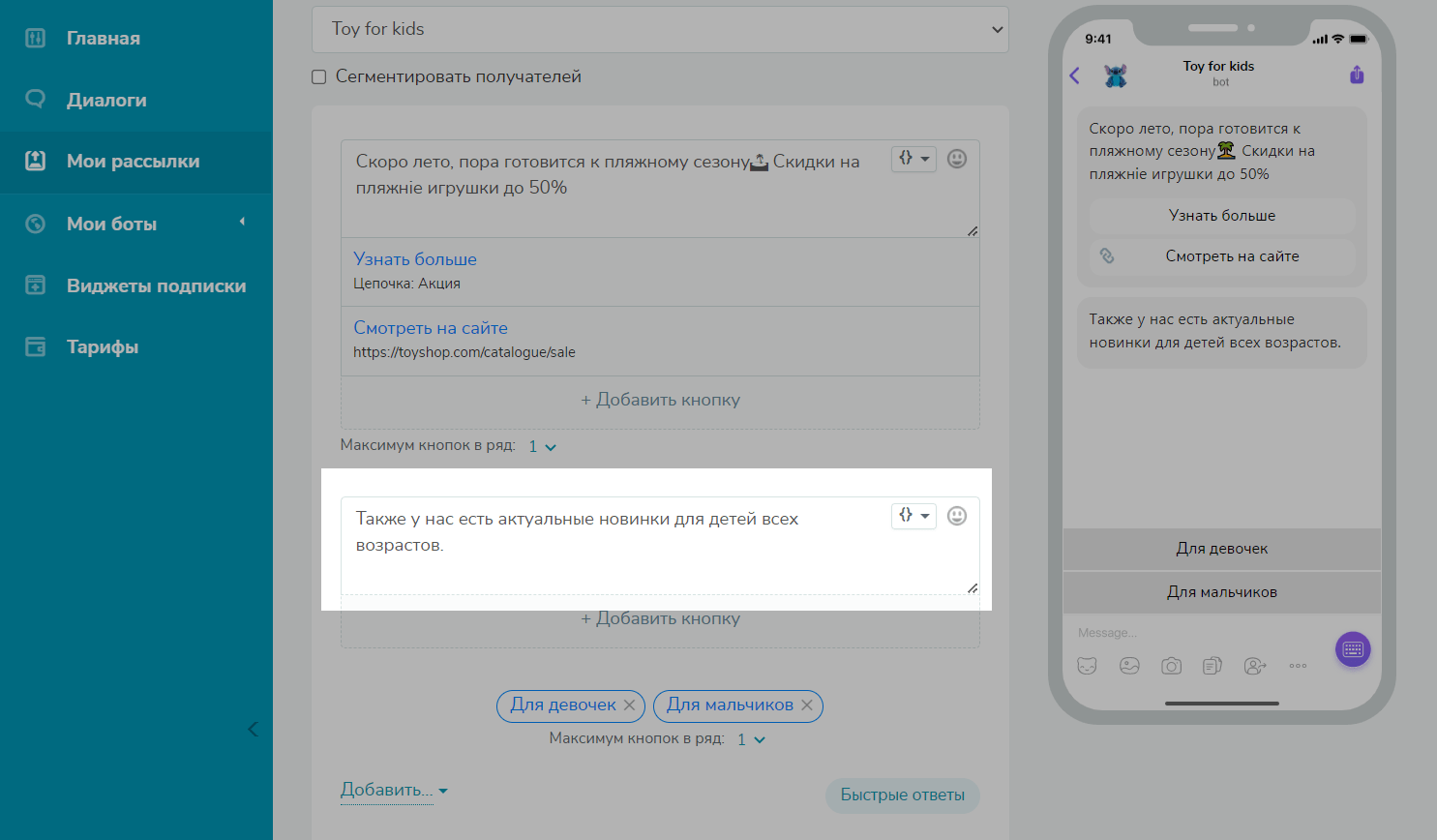The height and width of the screenshot is (840, 1437).
Task: Click the "Быстрые ответы" button
Action: pyautogui.click(x=902, y=795)
